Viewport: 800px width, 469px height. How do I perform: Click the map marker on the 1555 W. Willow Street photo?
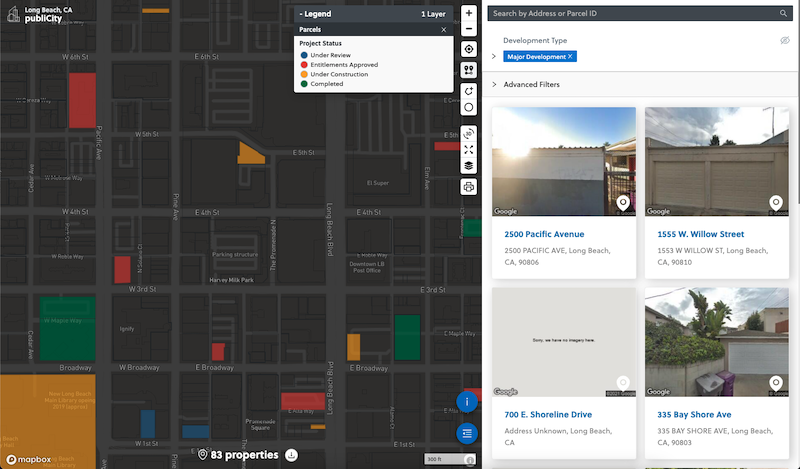click(x=776, y=203)
